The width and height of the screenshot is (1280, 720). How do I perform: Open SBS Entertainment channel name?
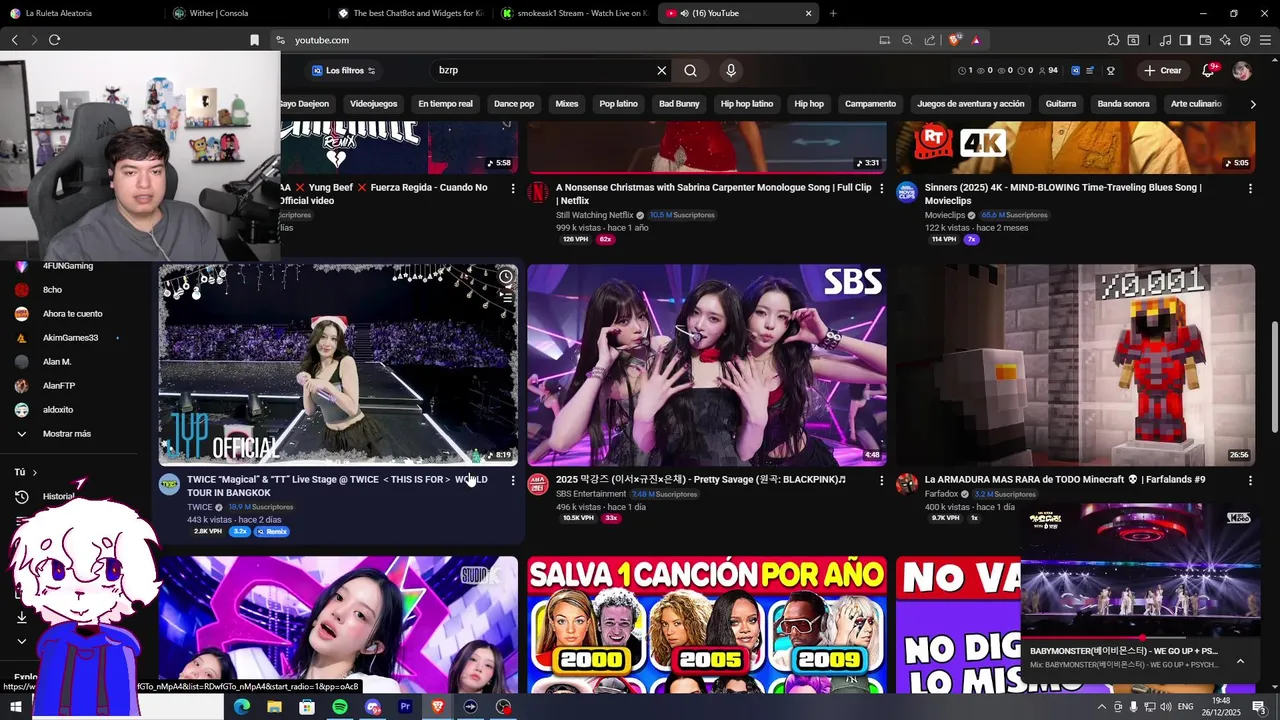591,494
